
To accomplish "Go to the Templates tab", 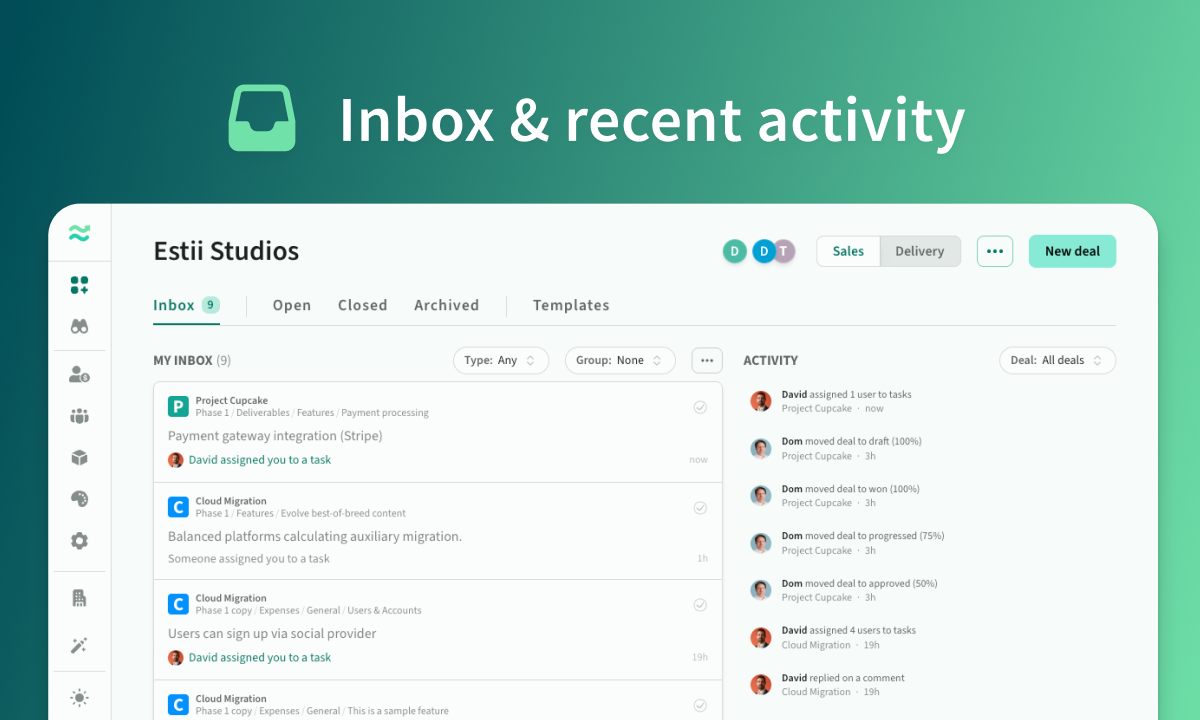I will [x=570, y=306].
